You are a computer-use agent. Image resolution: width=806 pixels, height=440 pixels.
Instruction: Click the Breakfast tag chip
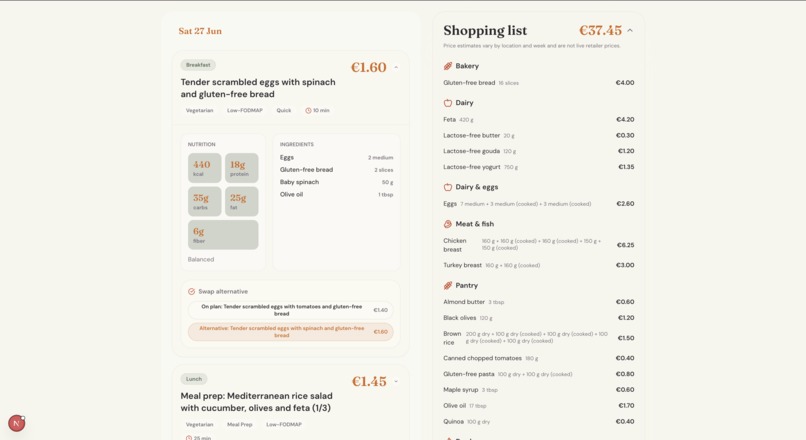[198, 65]
